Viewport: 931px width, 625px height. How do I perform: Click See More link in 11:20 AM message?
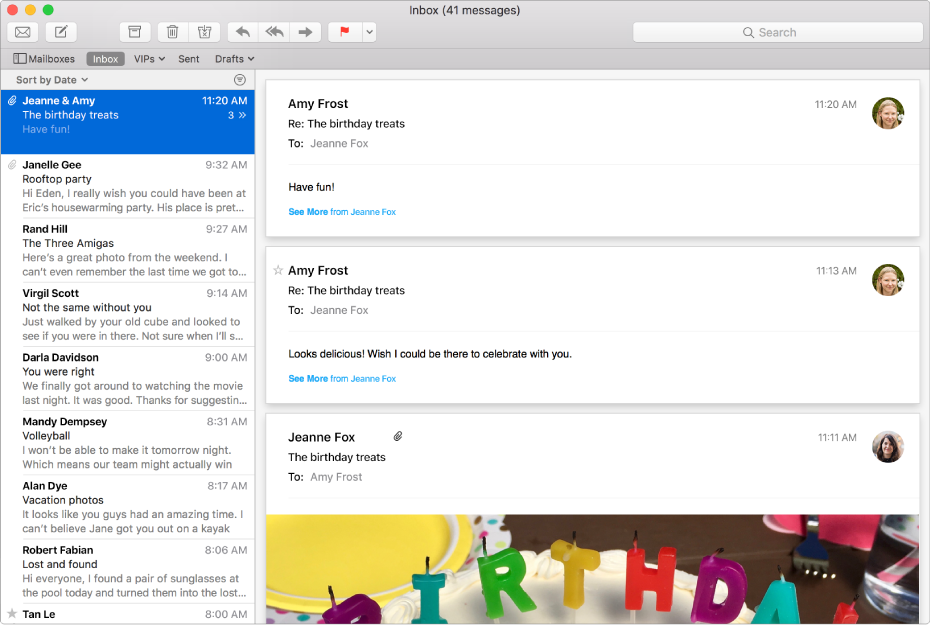coord(342,212)
